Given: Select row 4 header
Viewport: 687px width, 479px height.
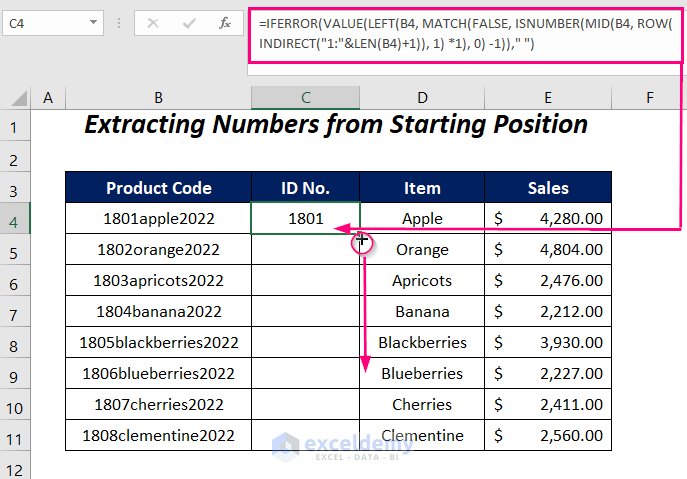Looking at the screenshot, I should click(14, 218).
